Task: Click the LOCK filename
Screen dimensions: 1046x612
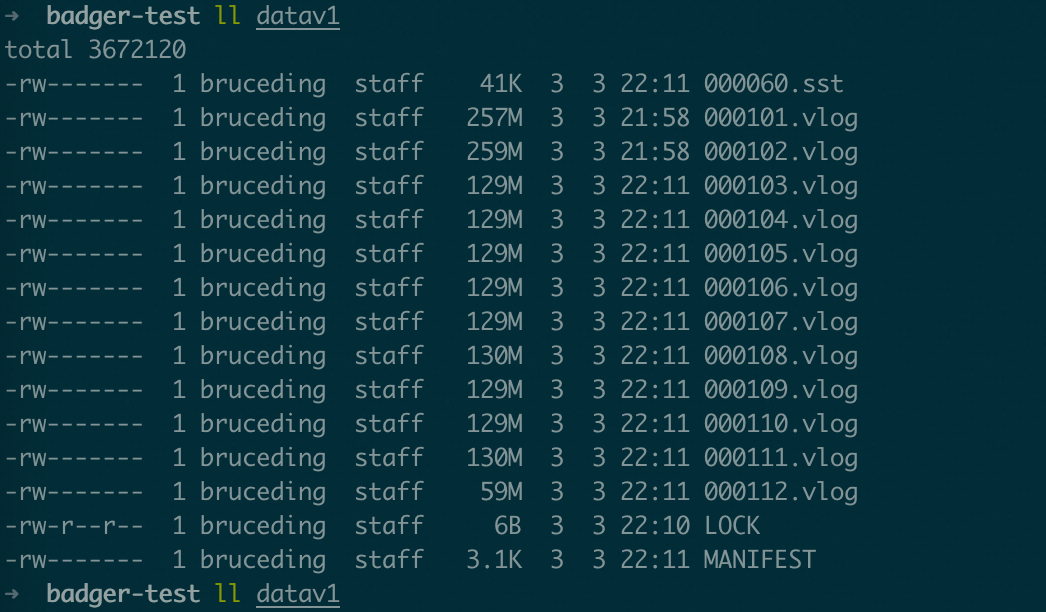Action: (x=732, y=526)
